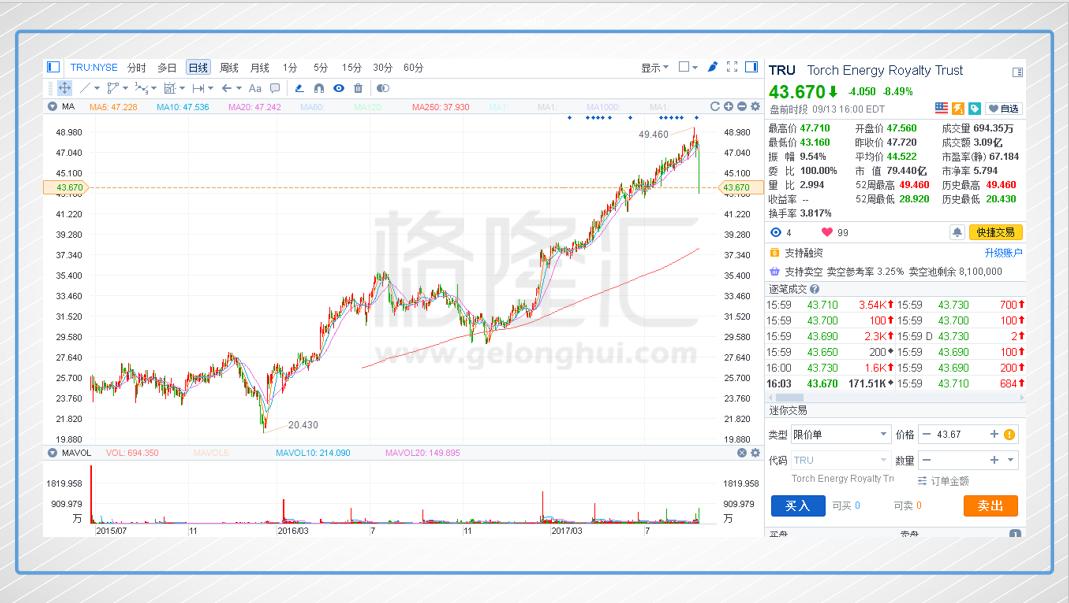
Task: Open the square layout dropdown
Action: pos(688,67)
